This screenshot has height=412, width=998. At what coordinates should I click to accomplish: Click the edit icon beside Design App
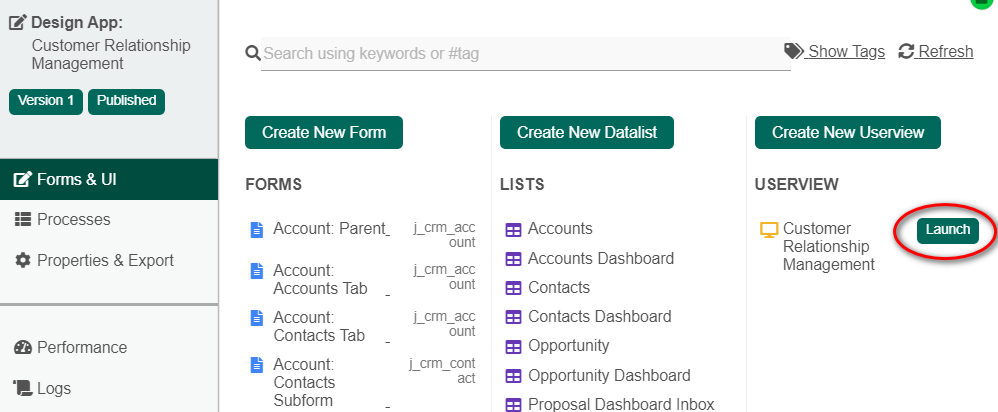coord(19,22)
